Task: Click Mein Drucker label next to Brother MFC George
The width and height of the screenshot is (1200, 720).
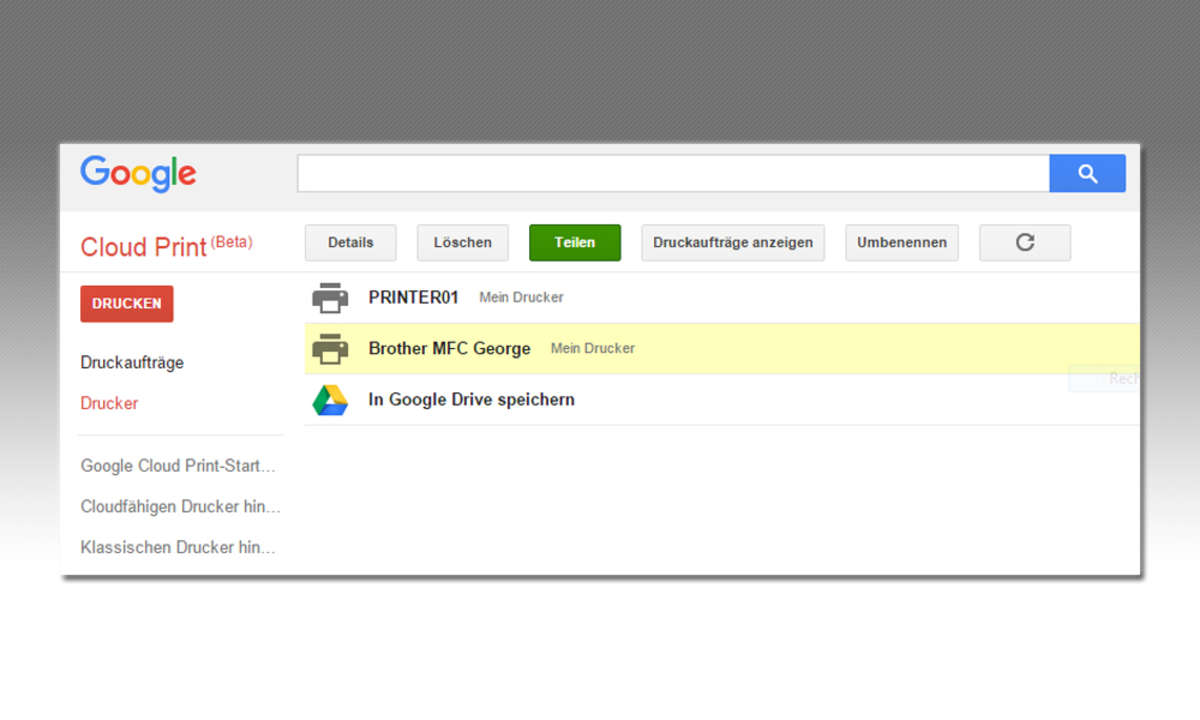Action: coord(593,349)
